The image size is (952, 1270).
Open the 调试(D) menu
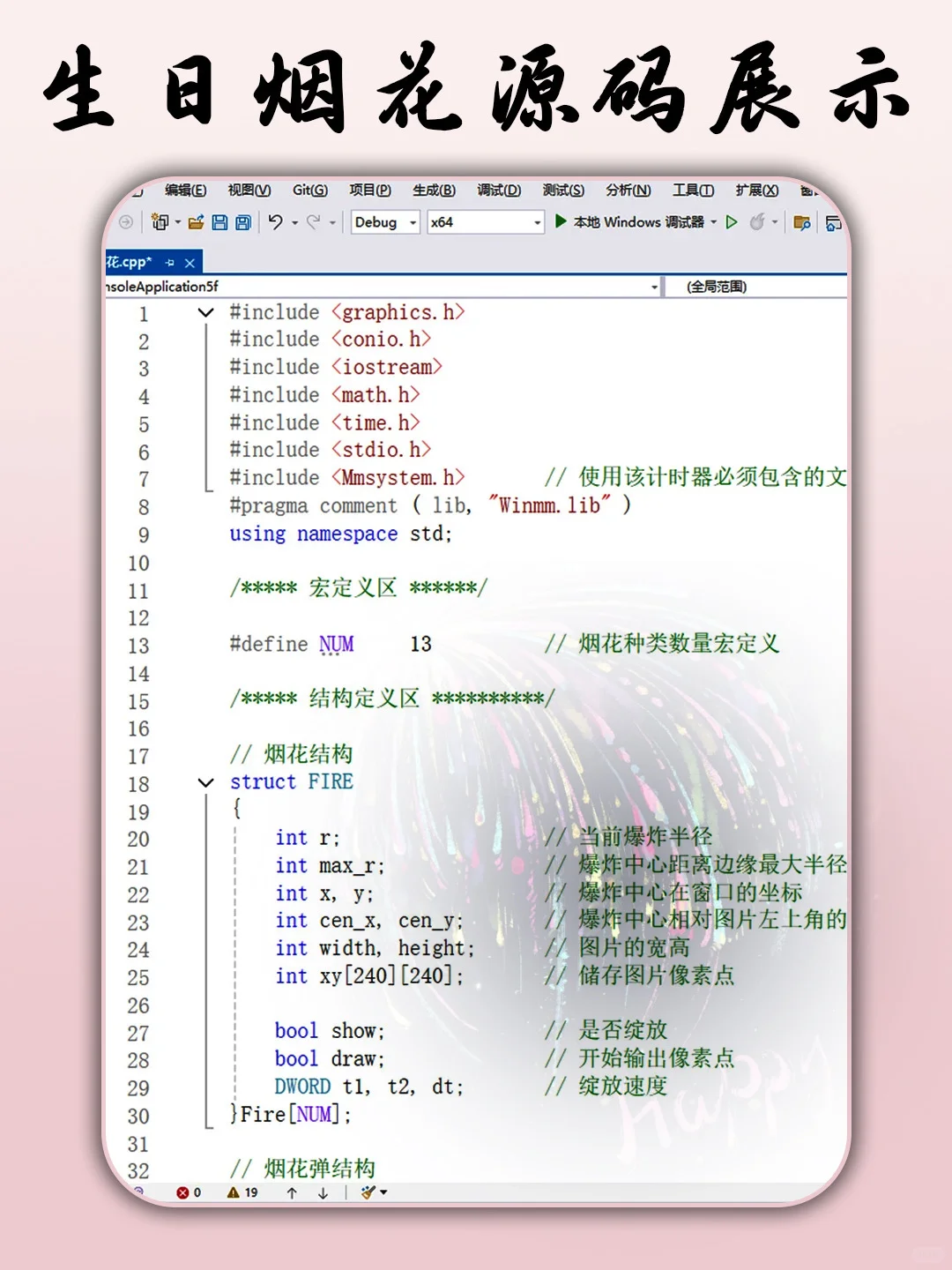coord(499,190)
